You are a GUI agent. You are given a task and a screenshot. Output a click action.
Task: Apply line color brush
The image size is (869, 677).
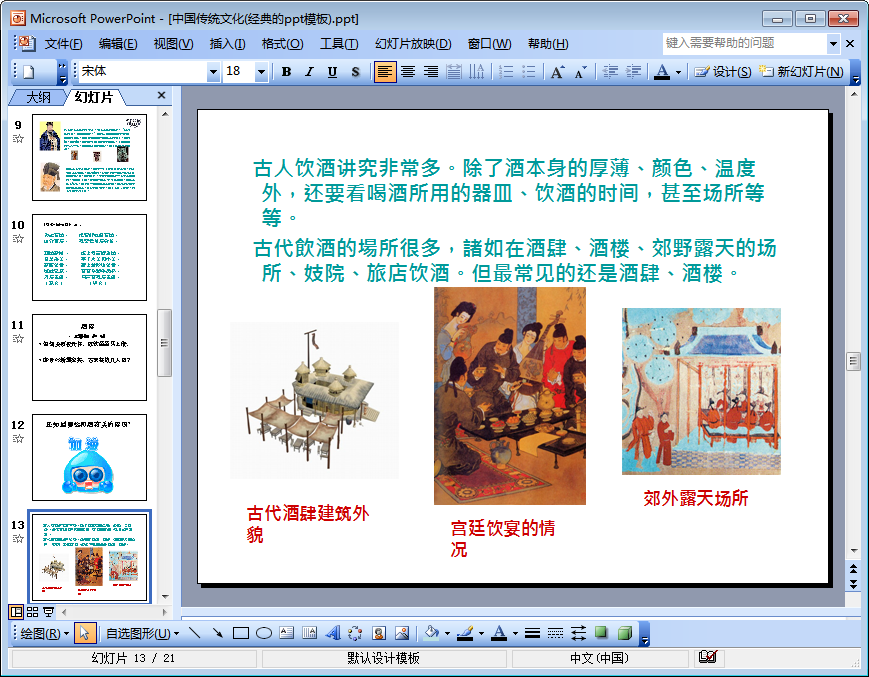click(x=466, y=633)
